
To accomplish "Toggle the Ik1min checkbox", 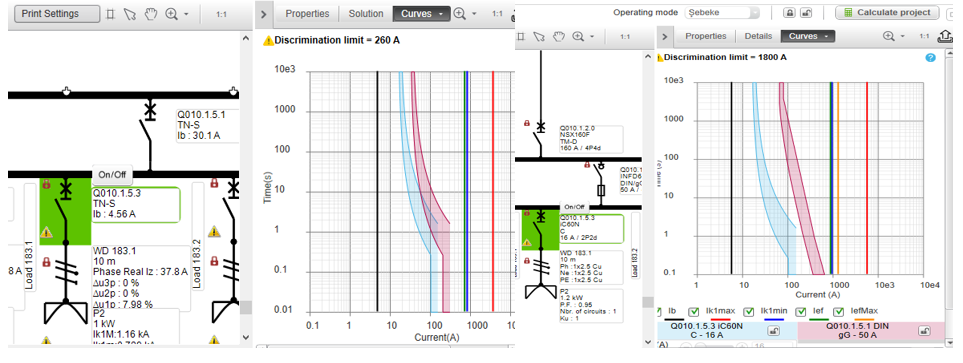I will (x=749, y=311).
